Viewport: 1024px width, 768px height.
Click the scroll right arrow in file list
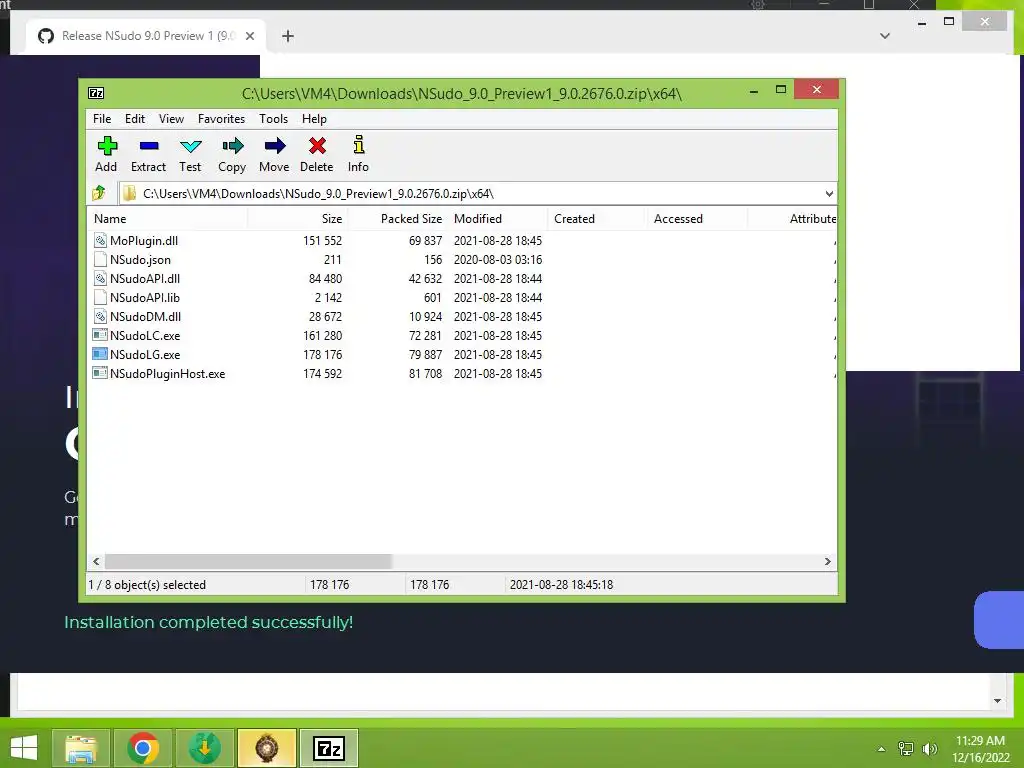point(828,562)
